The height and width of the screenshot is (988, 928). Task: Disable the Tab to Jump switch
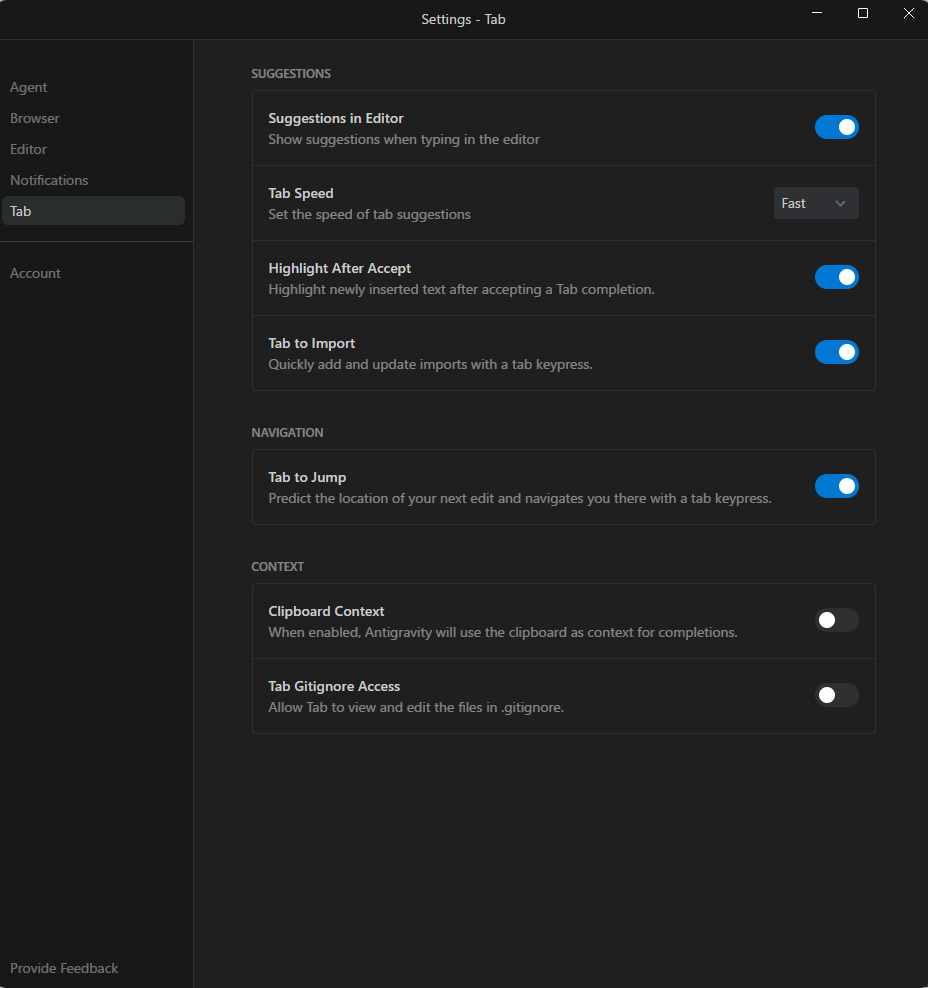click(x=836, y=486)
